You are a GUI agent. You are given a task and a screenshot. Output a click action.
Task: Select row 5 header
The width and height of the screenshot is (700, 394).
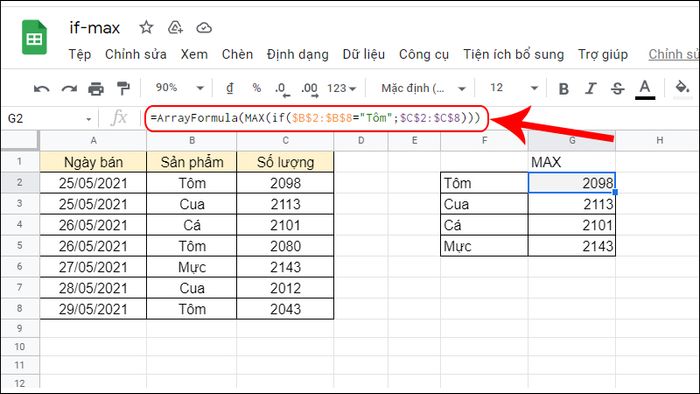pyautogui.click(x=20, y=245)
